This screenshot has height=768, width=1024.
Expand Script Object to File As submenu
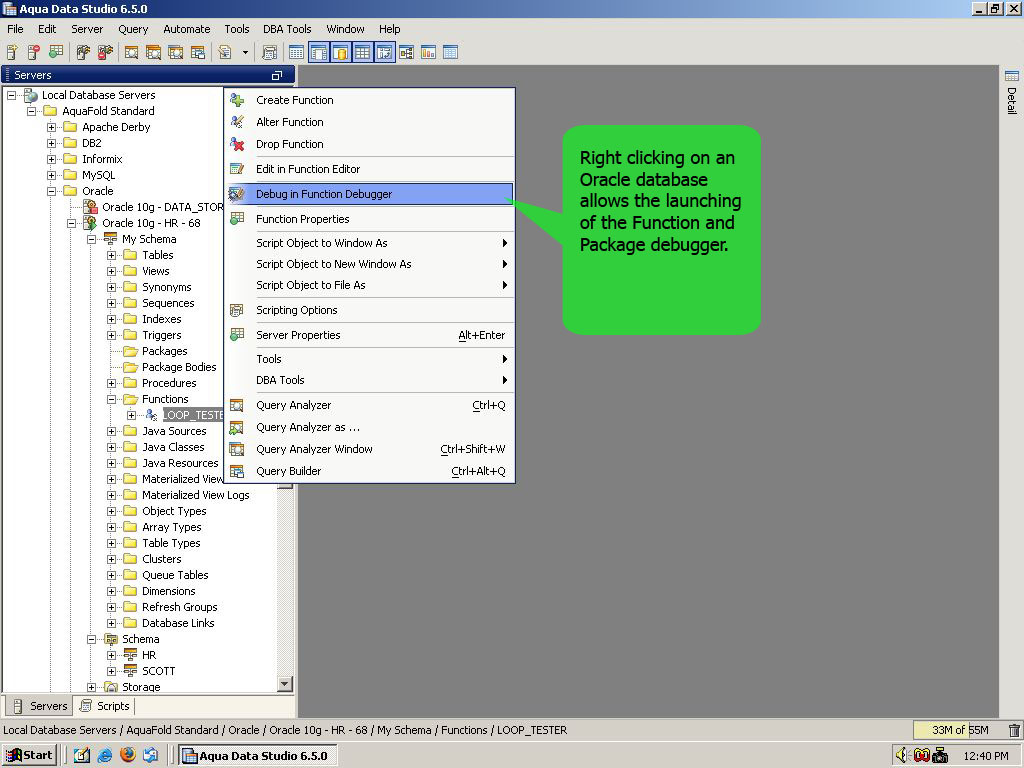pyautogui.click(x=370, y=285)
